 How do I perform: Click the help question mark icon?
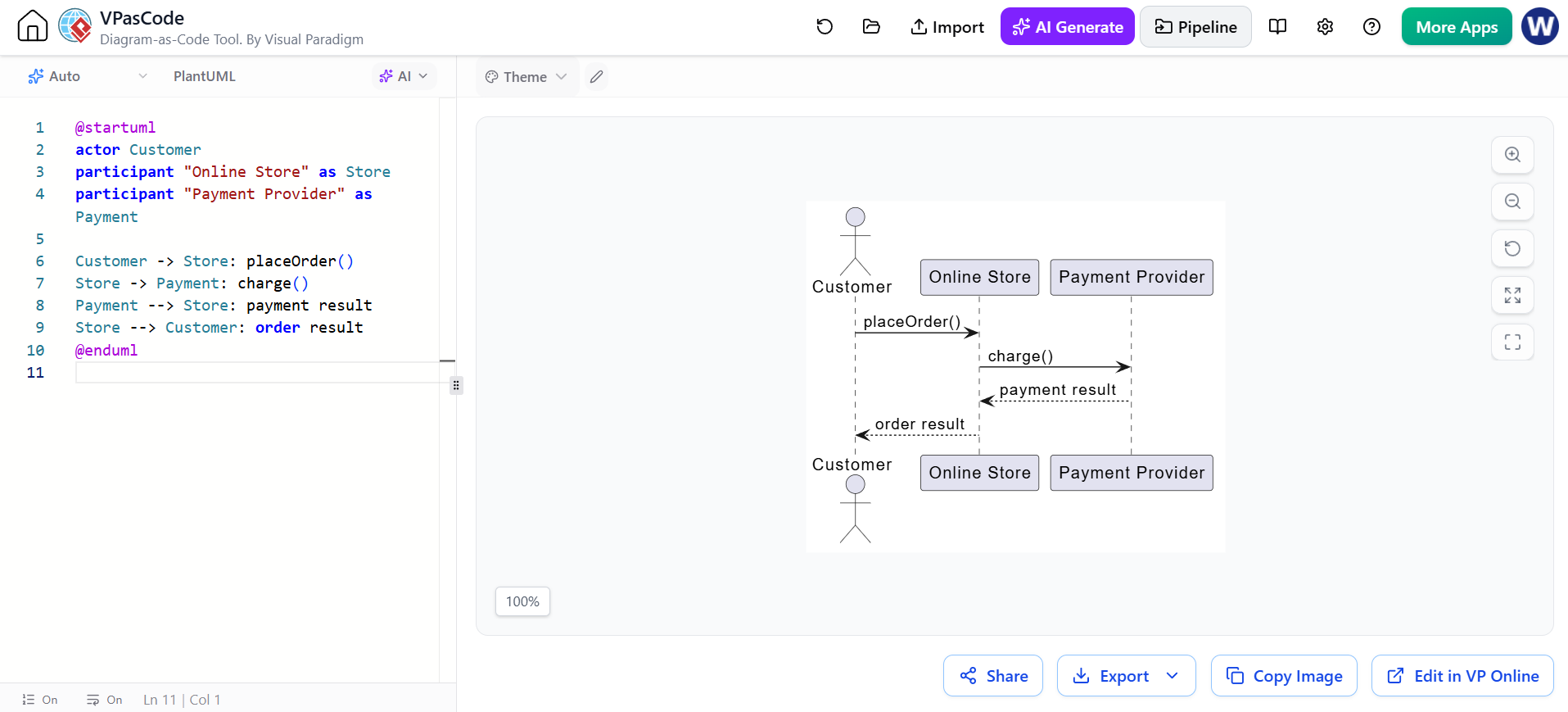click(1371, 27)
